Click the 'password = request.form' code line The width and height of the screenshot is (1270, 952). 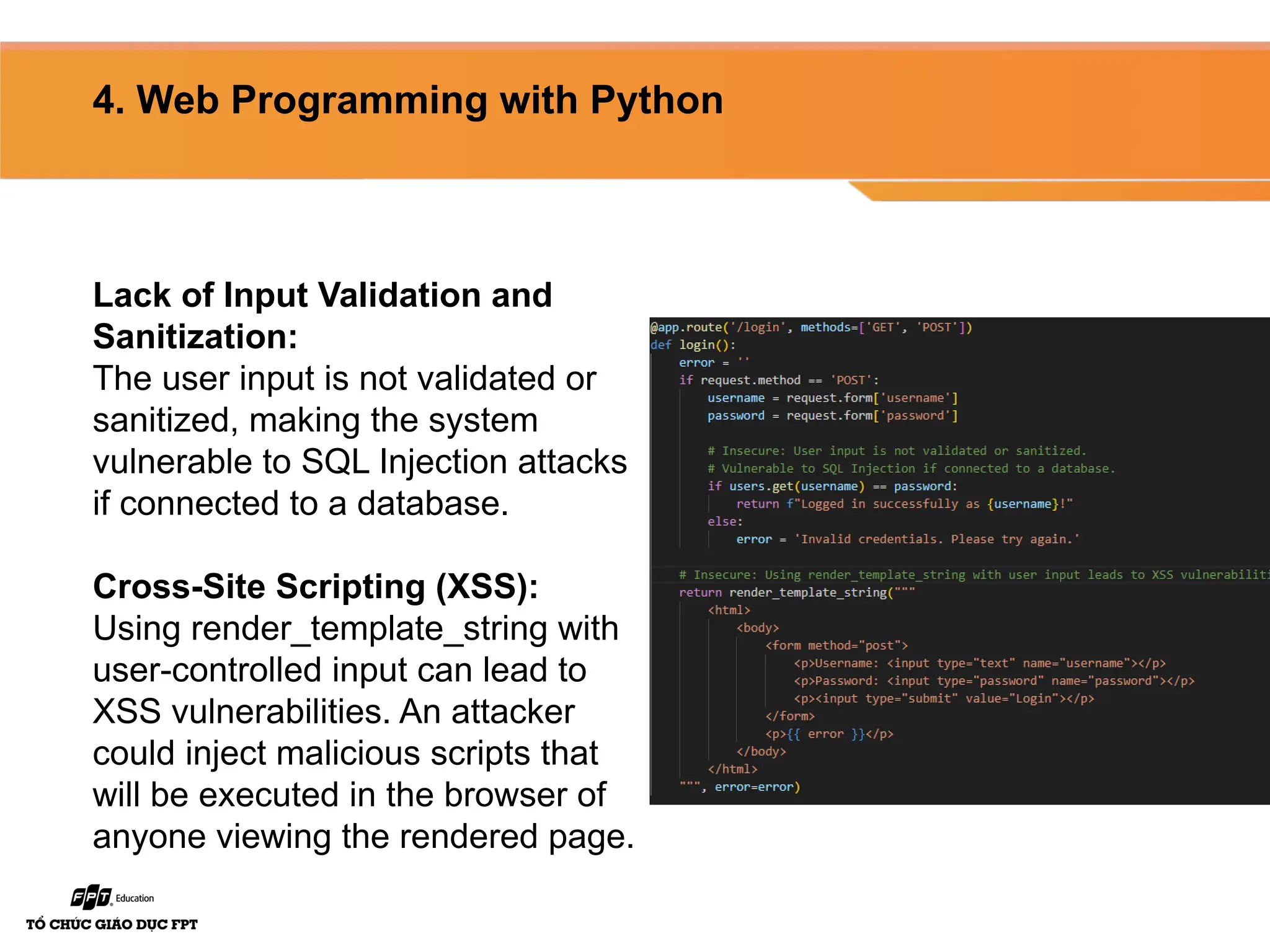tap(832, 415)
